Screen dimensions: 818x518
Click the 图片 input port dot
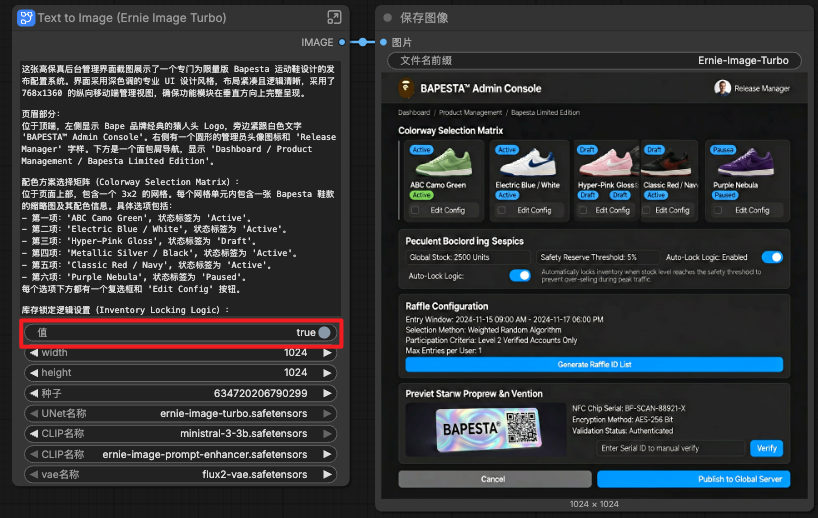pos(382,42)
